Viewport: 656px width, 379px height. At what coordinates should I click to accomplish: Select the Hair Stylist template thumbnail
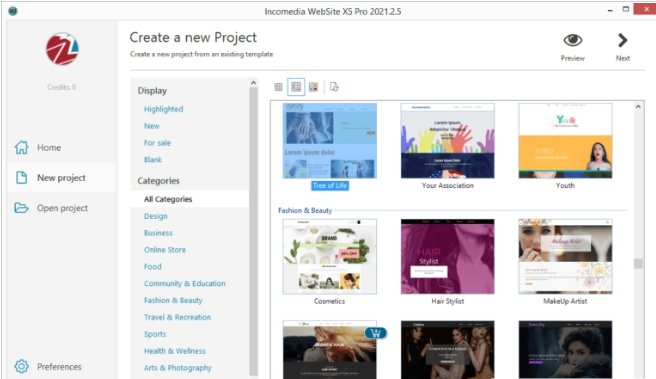point(447,256)
